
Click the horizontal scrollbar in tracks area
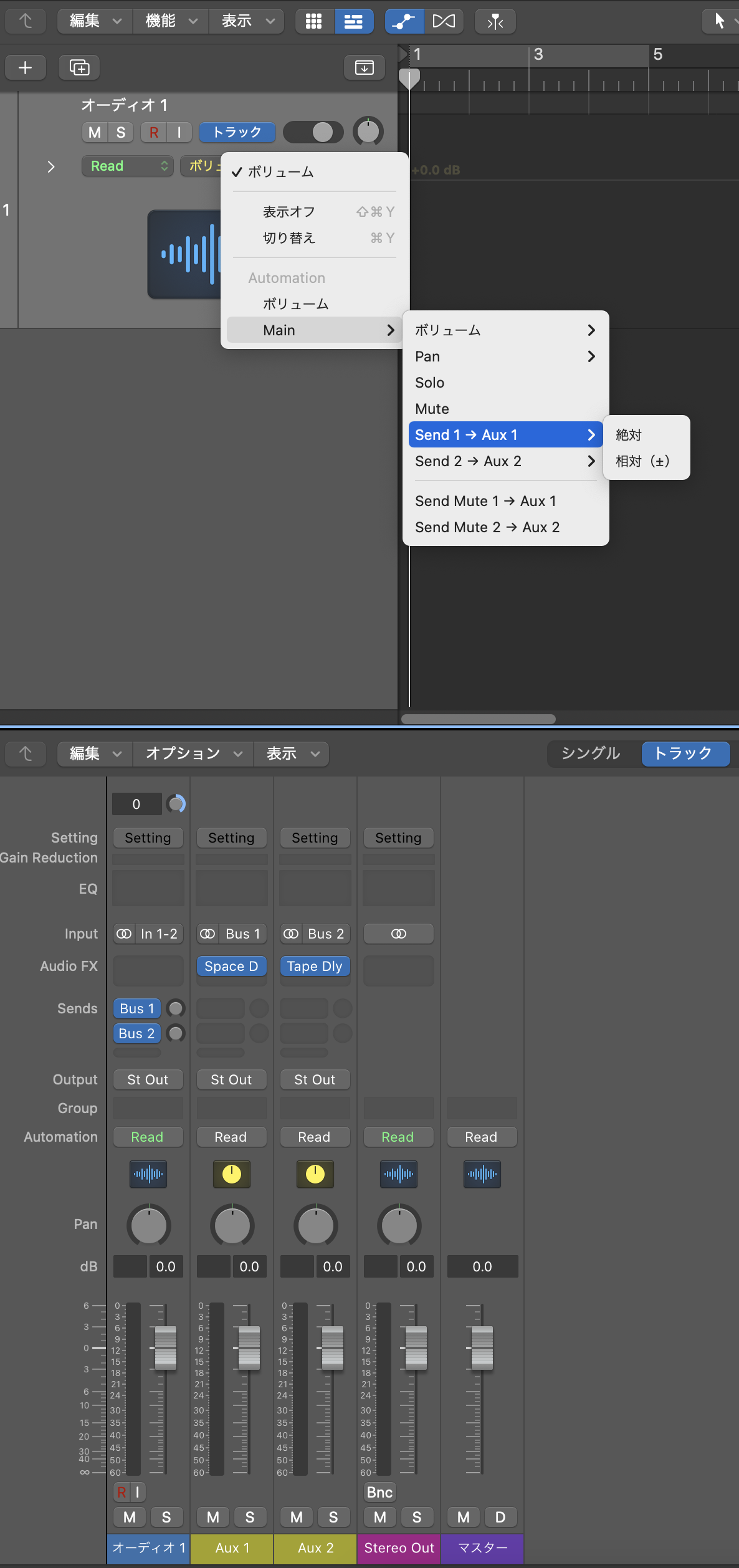pyautogui.click(x=478, y=719)
